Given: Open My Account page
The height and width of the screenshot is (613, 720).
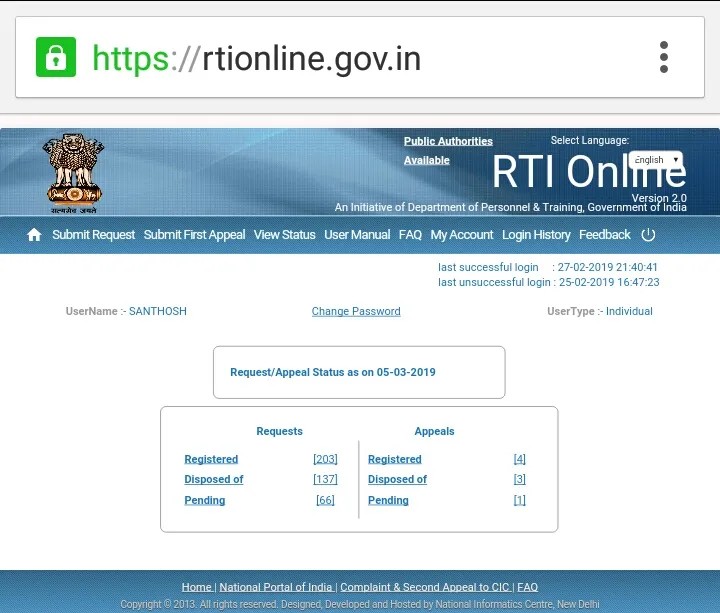Looking at the screenshot, I should coord(461,235).
